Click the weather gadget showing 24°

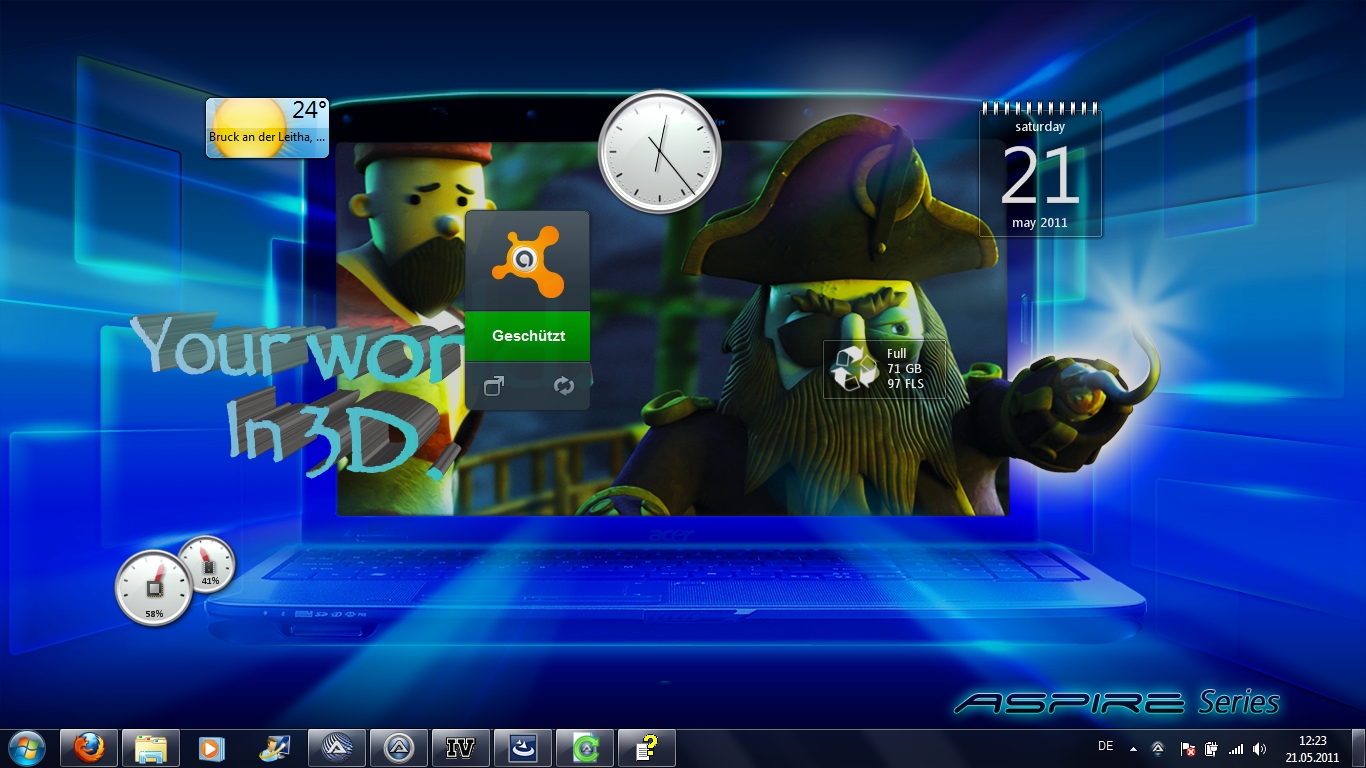pyautogui.click(x=267, y=128)
